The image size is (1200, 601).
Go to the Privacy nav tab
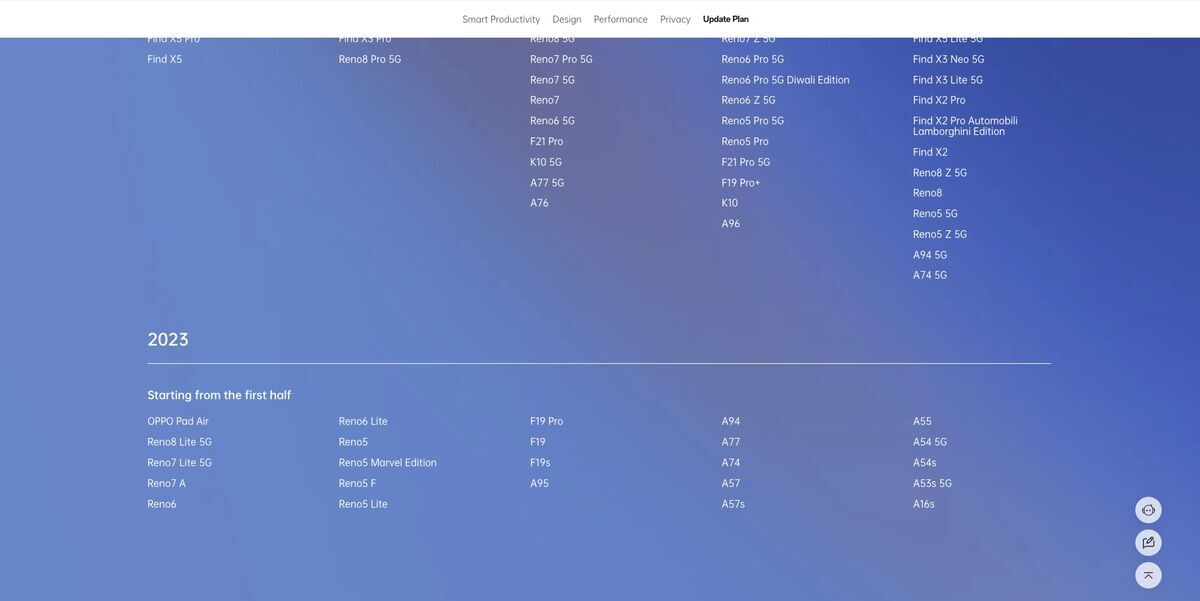pyautogui.click(x=675, y=19)
